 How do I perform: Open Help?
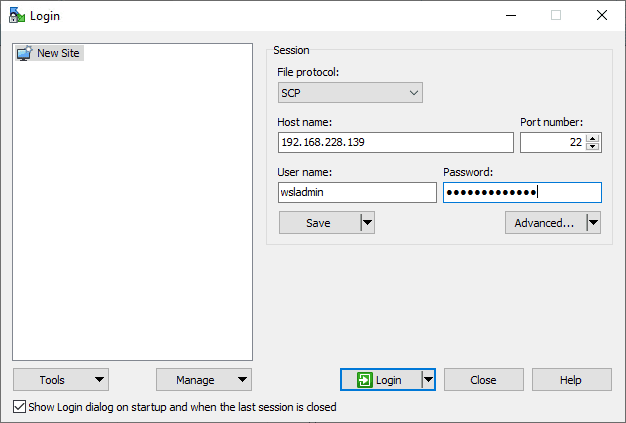(572, 380)
